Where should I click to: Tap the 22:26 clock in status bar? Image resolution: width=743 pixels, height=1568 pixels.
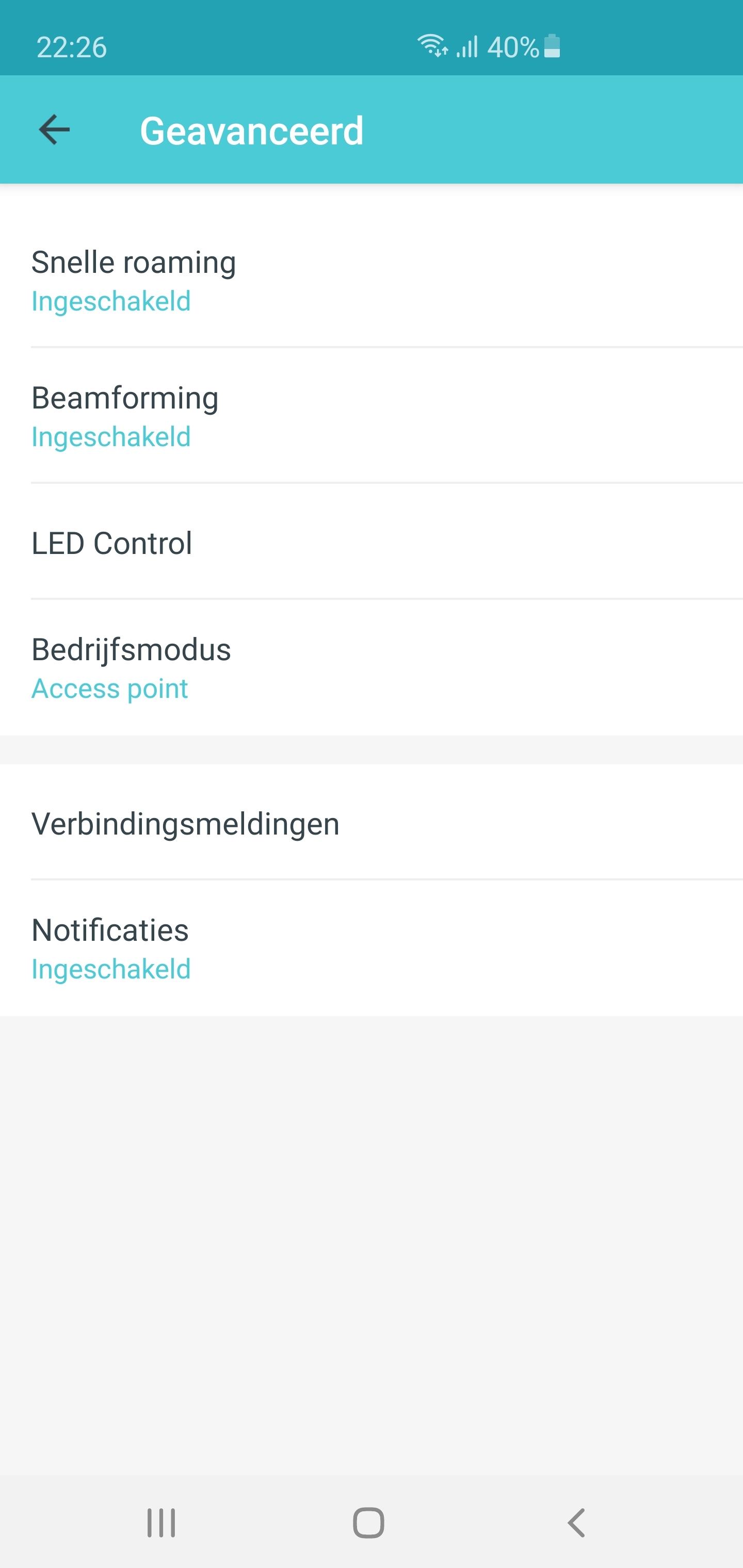click(72, 47)
